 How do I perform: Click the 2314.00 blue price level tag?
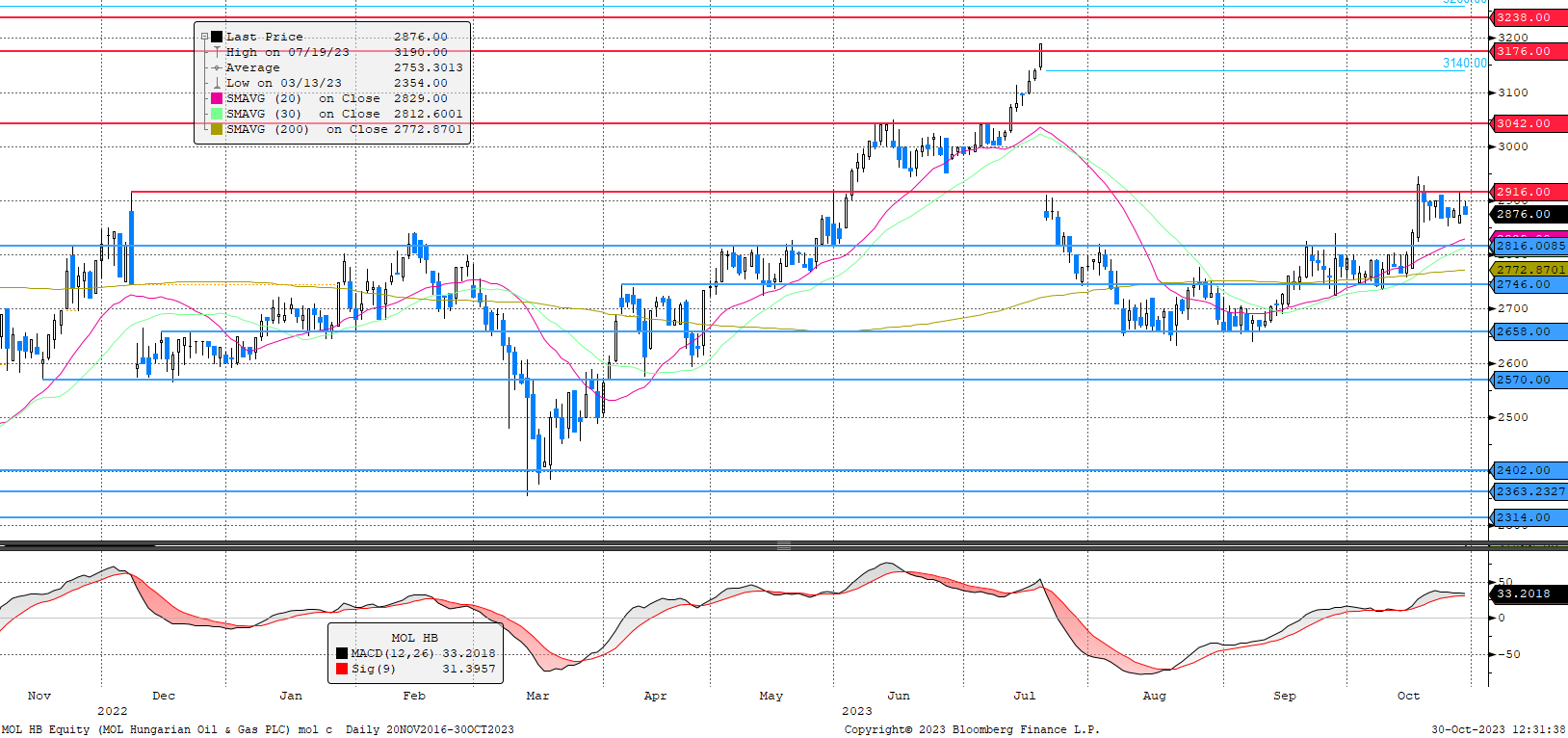1528,517
